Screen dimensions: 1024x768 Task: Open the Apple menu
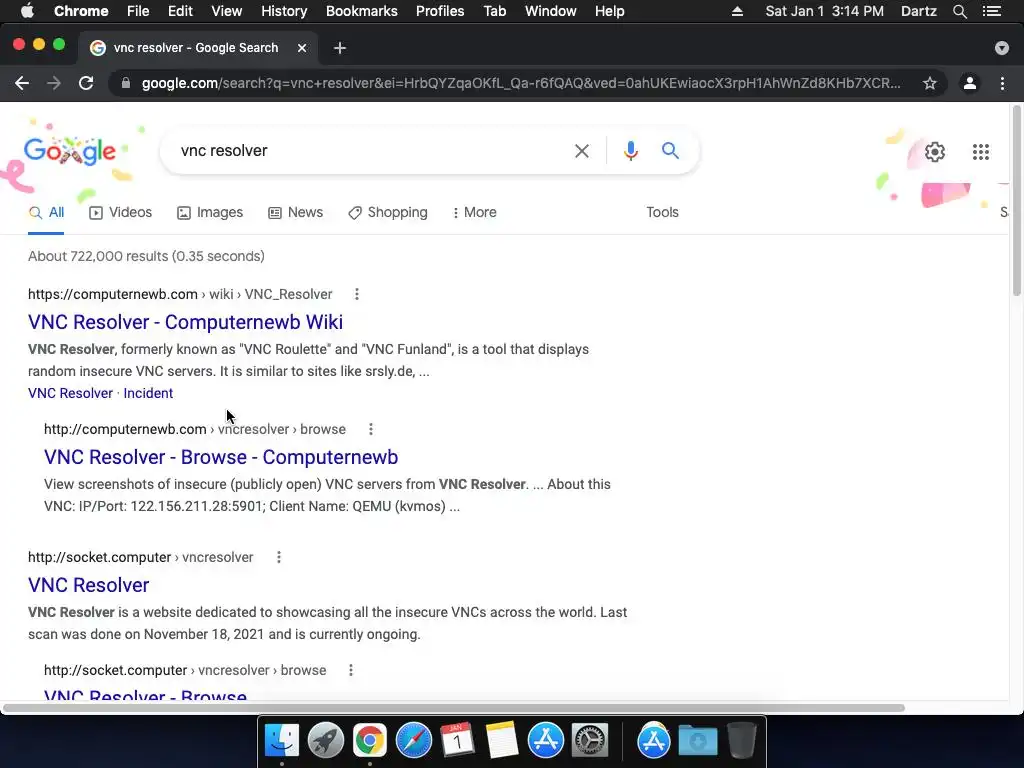[27, 11]
